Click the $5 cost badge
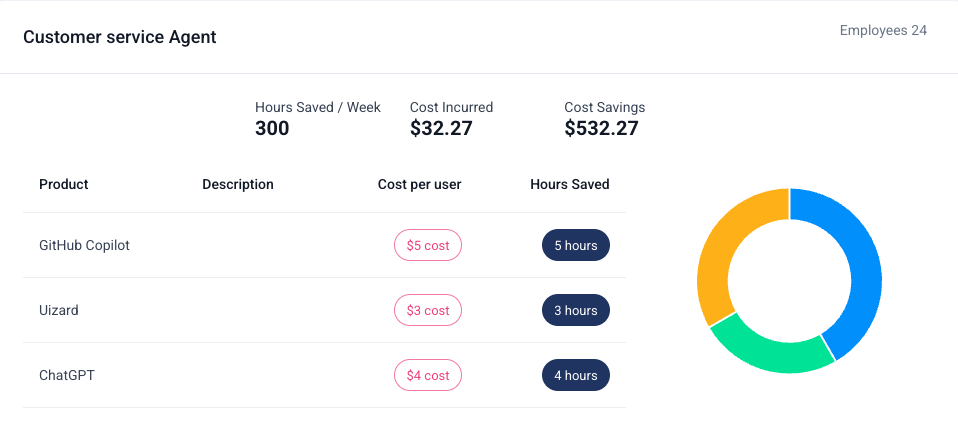 (x=428, y=245)
